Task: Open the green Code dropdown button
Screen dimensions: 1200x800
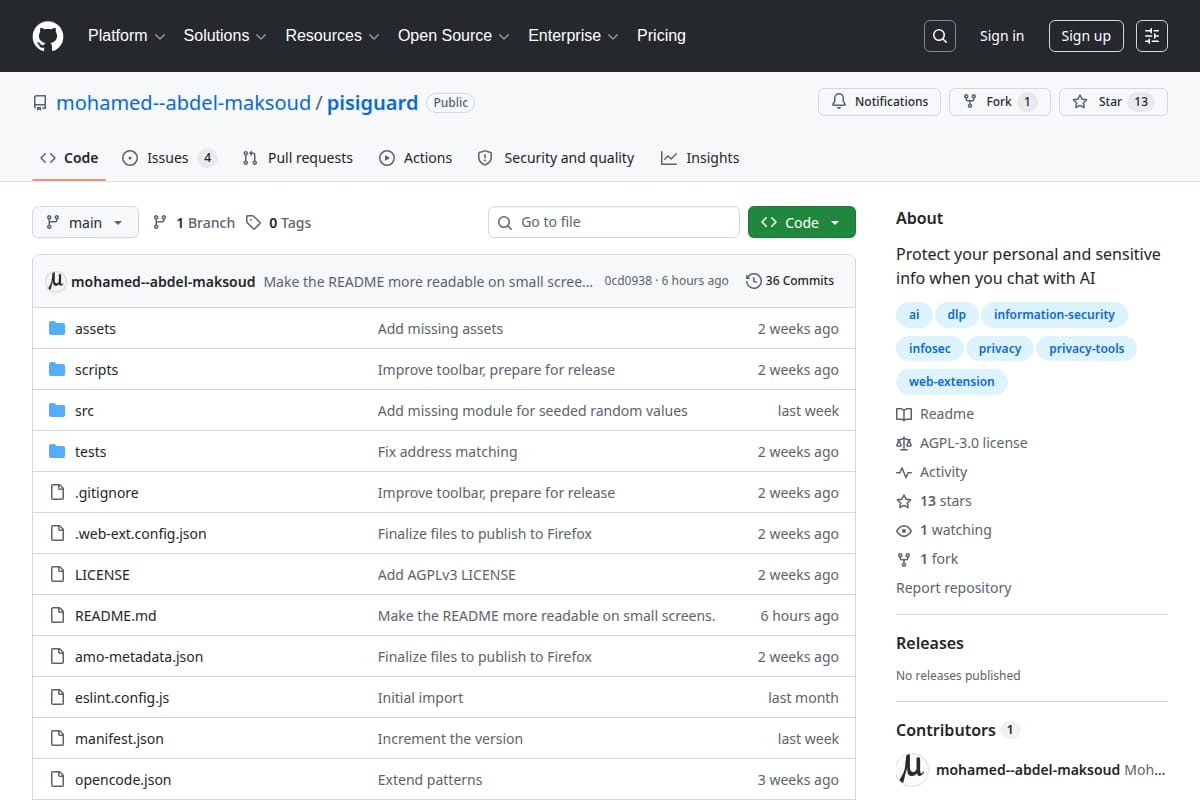Action: [x=802, y=222]
